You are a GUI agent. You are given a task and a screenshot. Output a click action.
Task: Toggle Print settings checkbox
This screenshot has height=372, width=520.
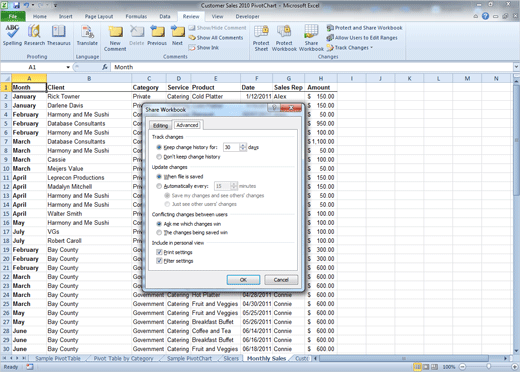tap(159, 252)
